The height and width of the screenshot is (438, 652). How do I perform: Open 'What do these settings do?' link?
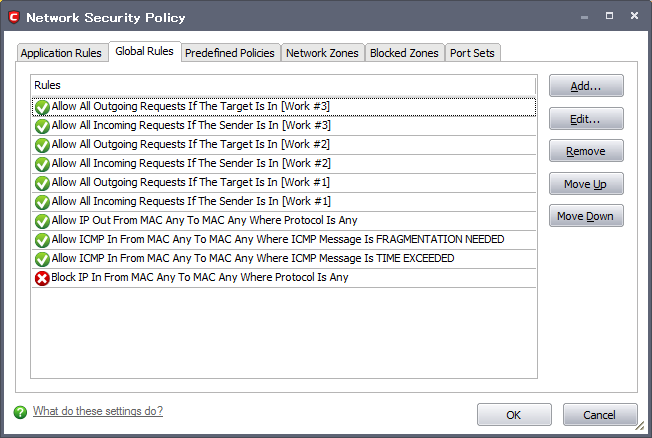98,411
